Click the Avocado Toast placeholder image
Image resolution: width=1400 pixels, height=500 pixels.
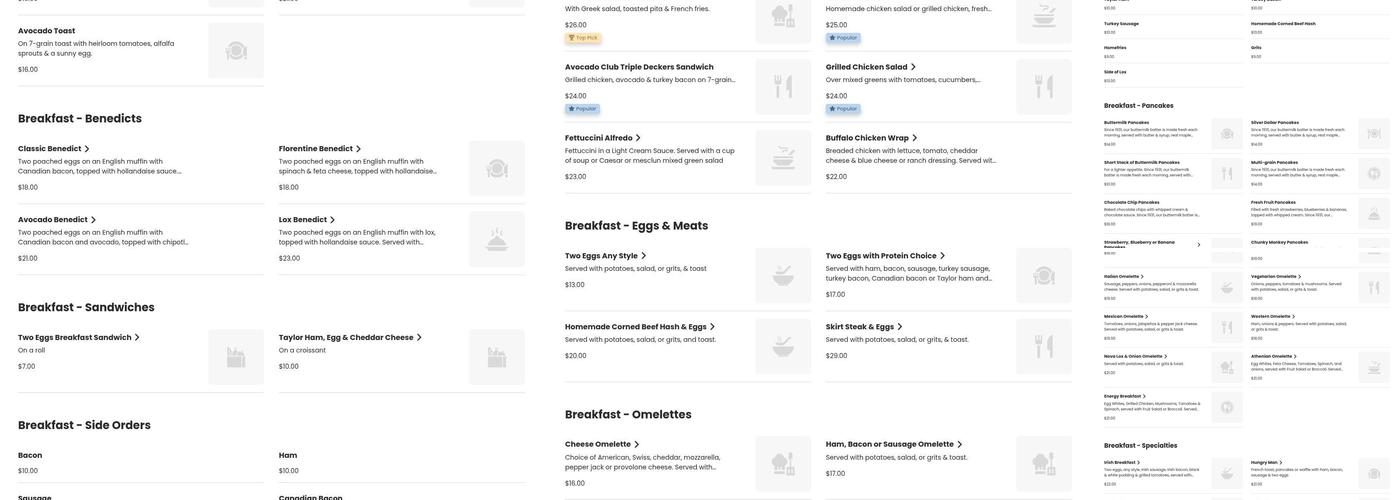tap(236, 51)
